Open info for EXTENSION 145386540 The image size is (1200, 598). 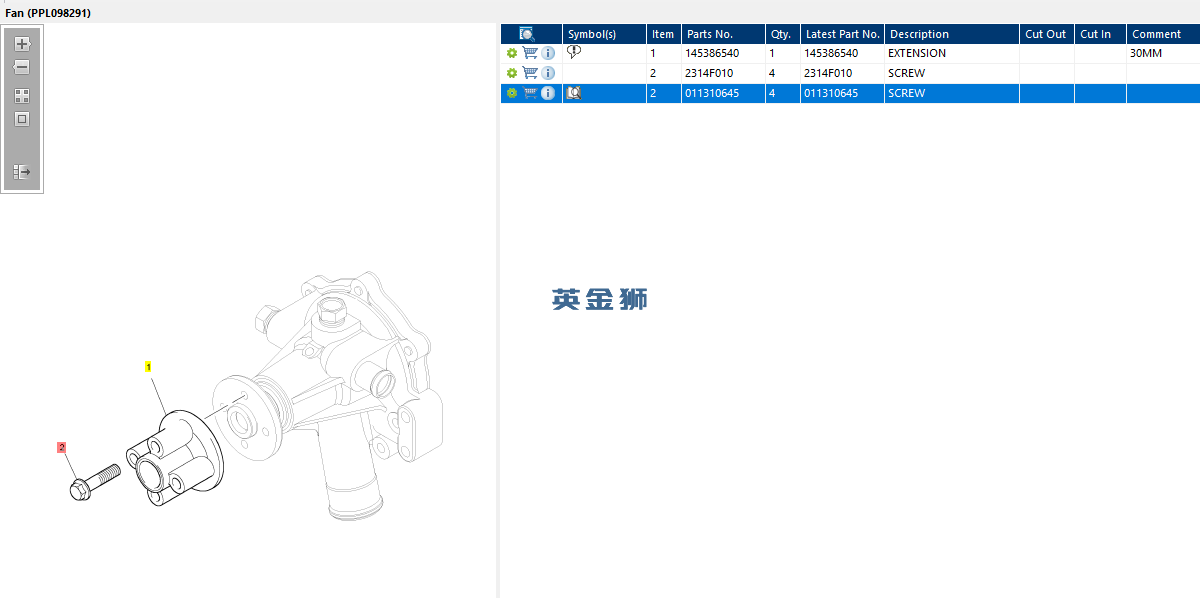pyautogui.click(x=548, y=53)
